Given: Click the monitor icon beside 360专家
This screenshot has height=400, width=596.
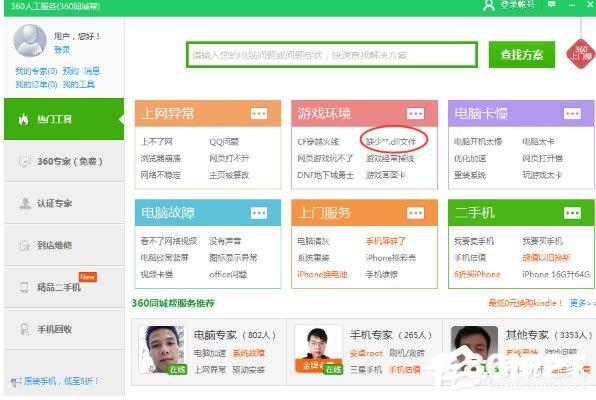Looking at the screenshot, I should tap(24, 162).
